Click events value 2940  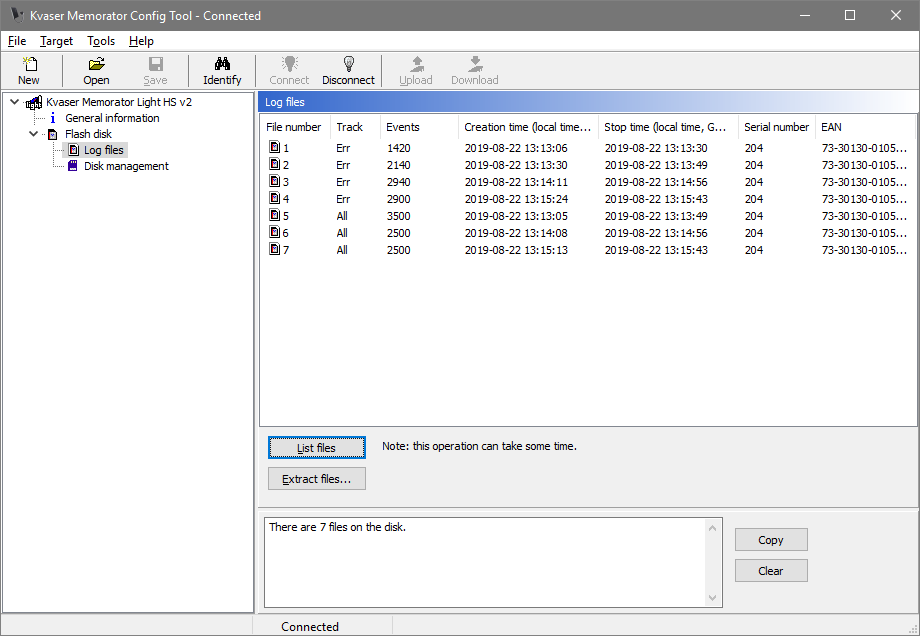pos(398,182)
